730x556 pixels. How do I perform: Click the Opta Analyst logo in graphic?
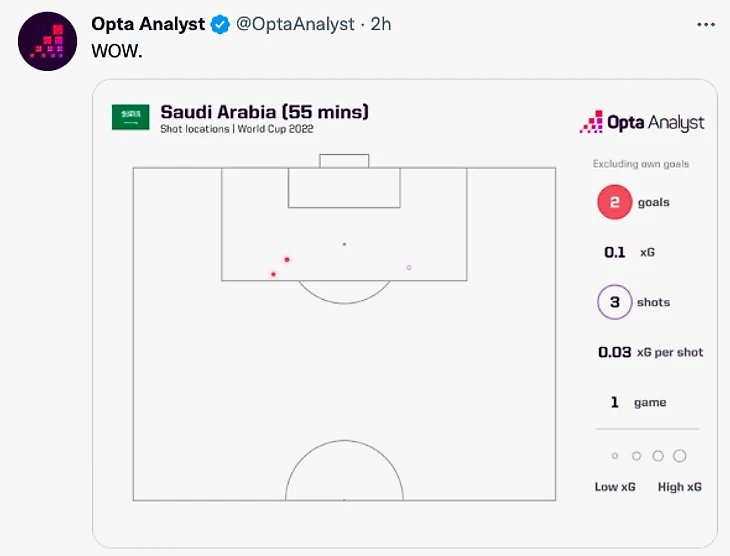(x=642, y=123)
